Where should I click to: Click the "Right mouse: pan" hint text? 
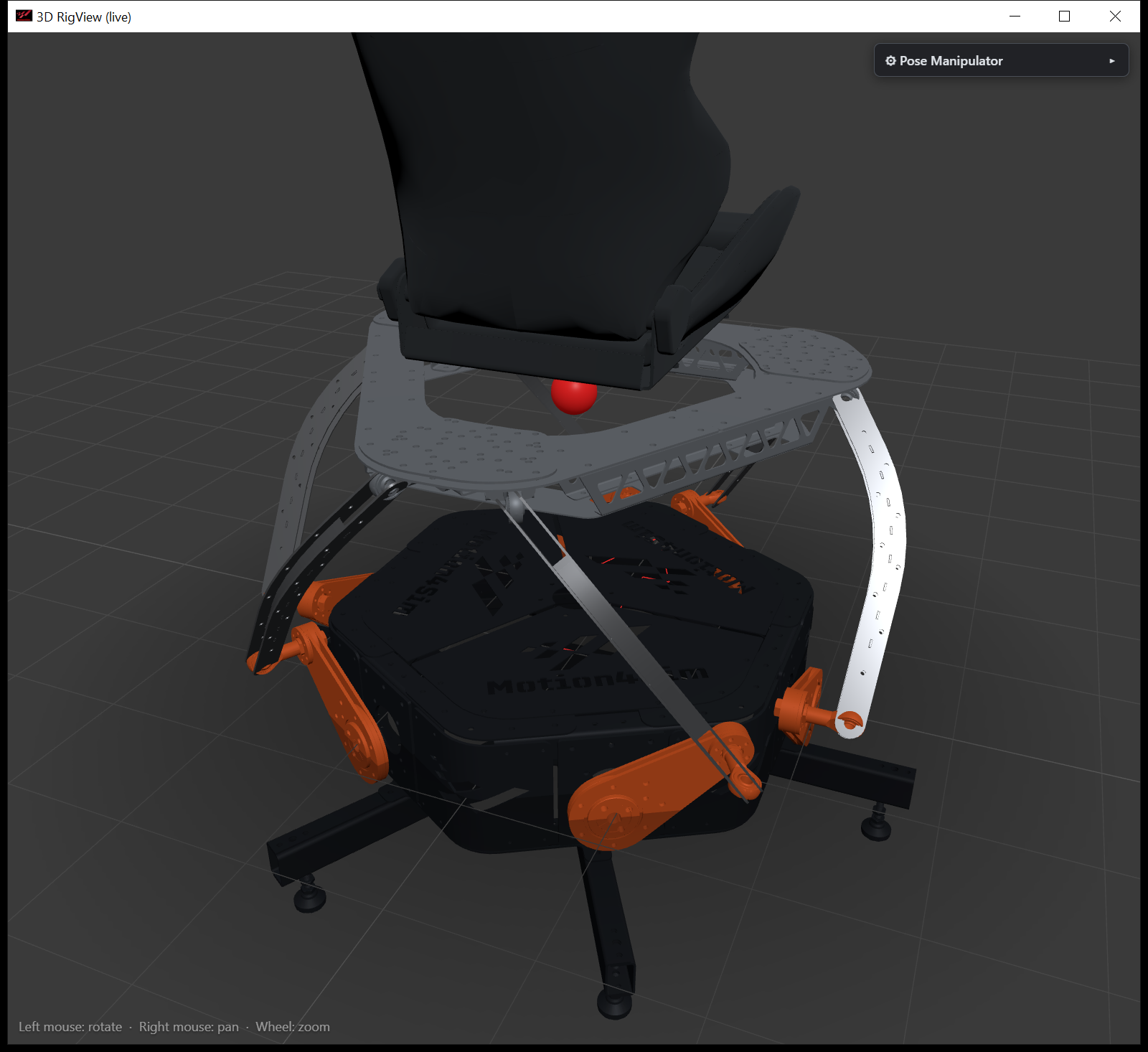[x=189, y=1027]
